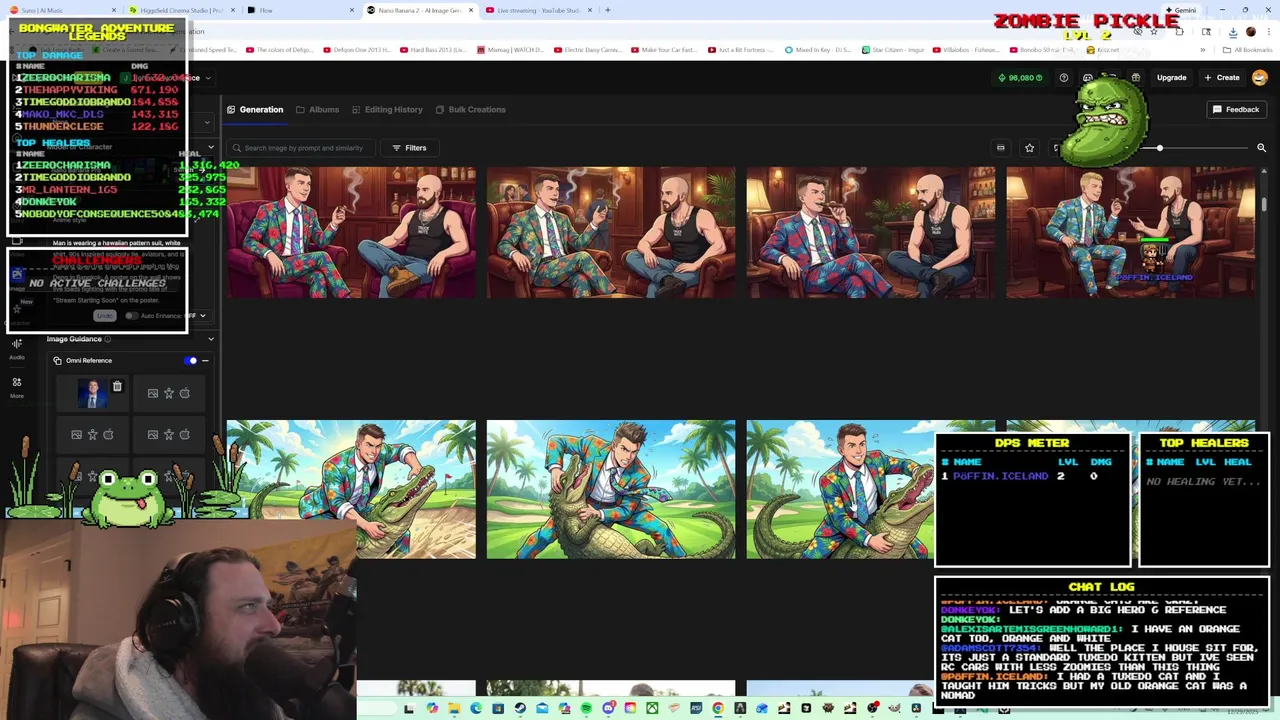This screenshot has width=1280, height=720.
Task: Click the Filters button
Action: click(409, 148)
